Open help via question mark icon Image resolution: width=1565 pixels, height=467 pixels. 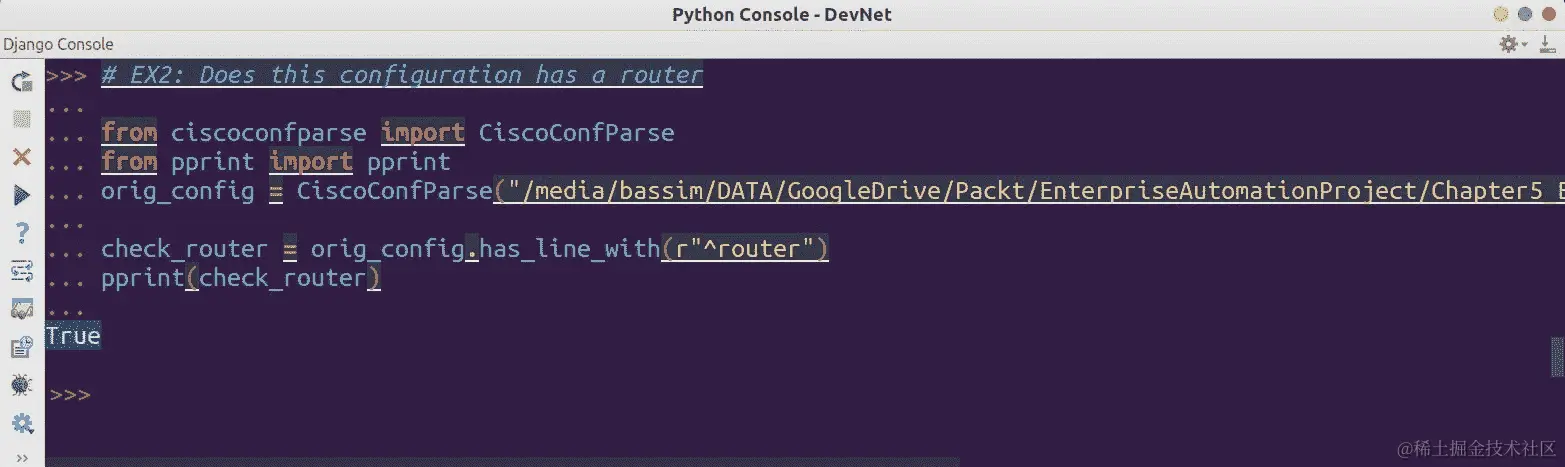click(22, 233)
